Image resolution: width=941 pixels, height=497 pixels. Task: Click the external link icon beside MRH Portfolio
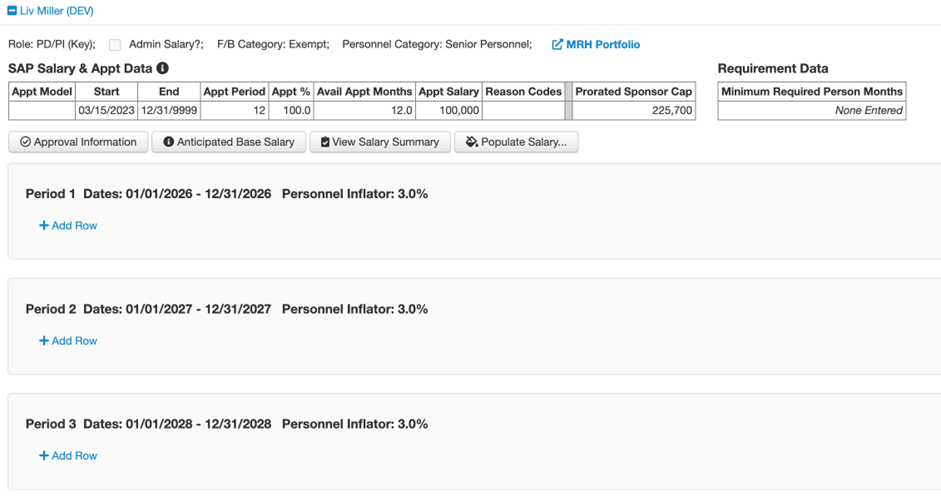tap(557, 45)
